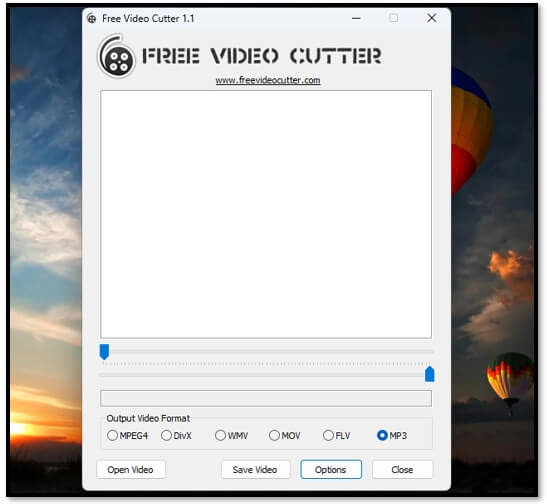This screenshot has width=547, height=504.
Task: Pick the FLV output format
Action: 337,435
